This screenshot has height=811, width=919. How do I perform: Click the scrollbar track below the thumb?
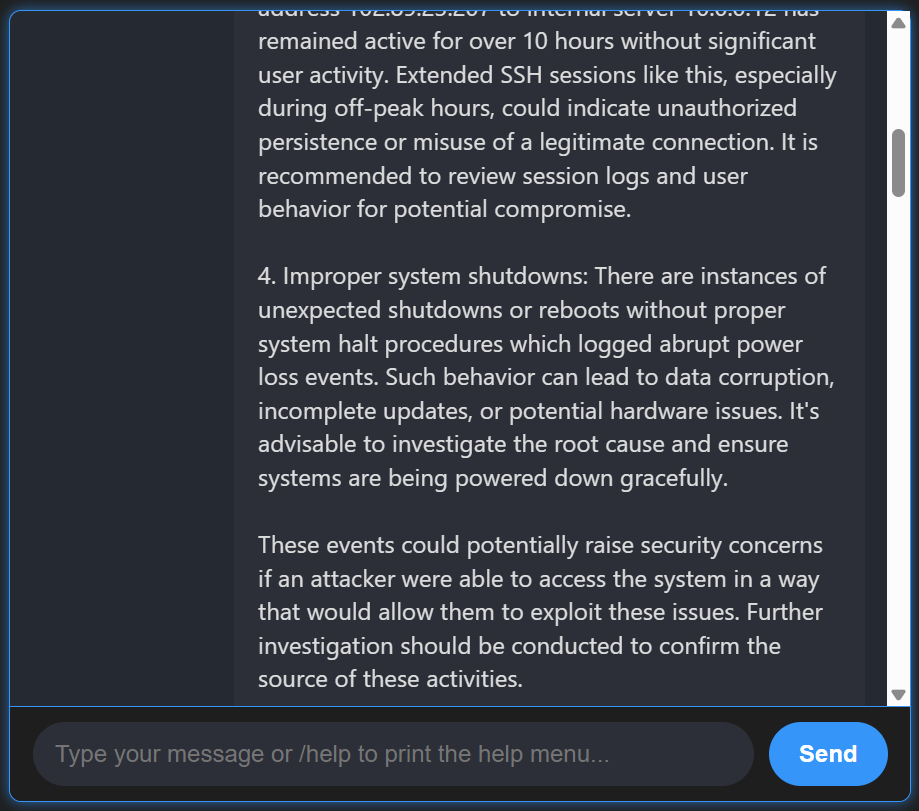[898, 439]
